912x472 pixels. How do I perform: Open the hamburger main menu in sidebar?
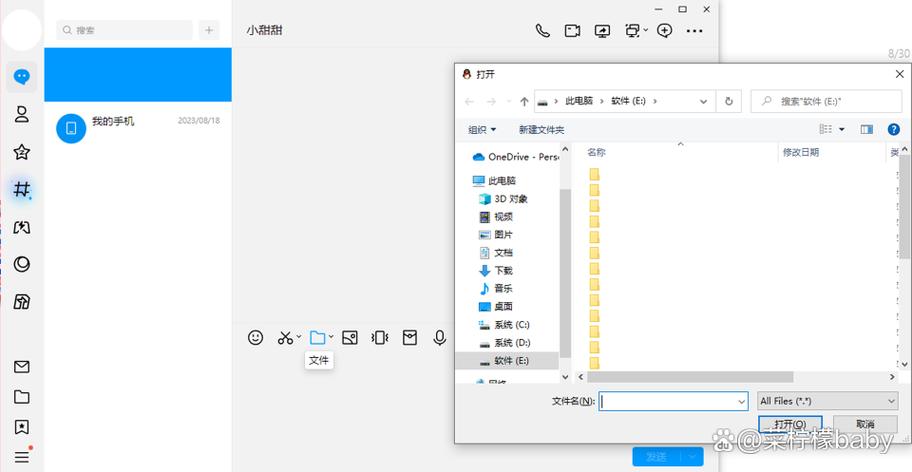[x=22, y=456]
